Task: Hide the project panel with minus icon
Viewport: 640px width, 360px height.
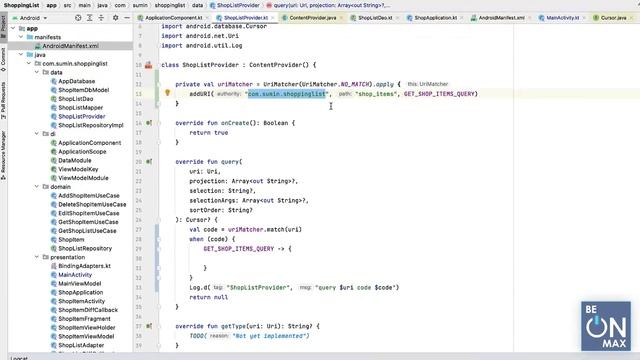Action: coord(127,18)
